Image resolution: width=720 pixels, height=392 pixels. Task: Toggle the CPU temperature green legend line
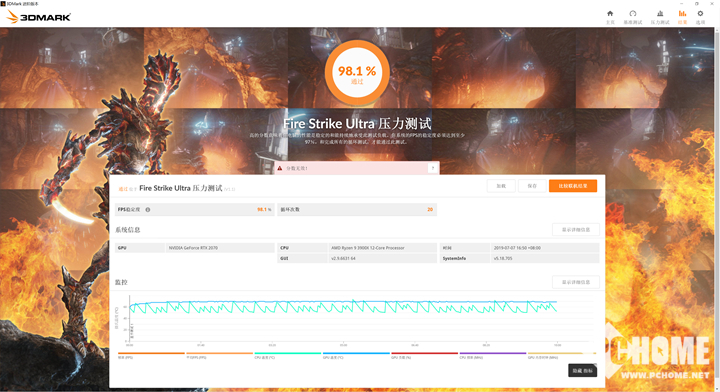pos(287,355)
